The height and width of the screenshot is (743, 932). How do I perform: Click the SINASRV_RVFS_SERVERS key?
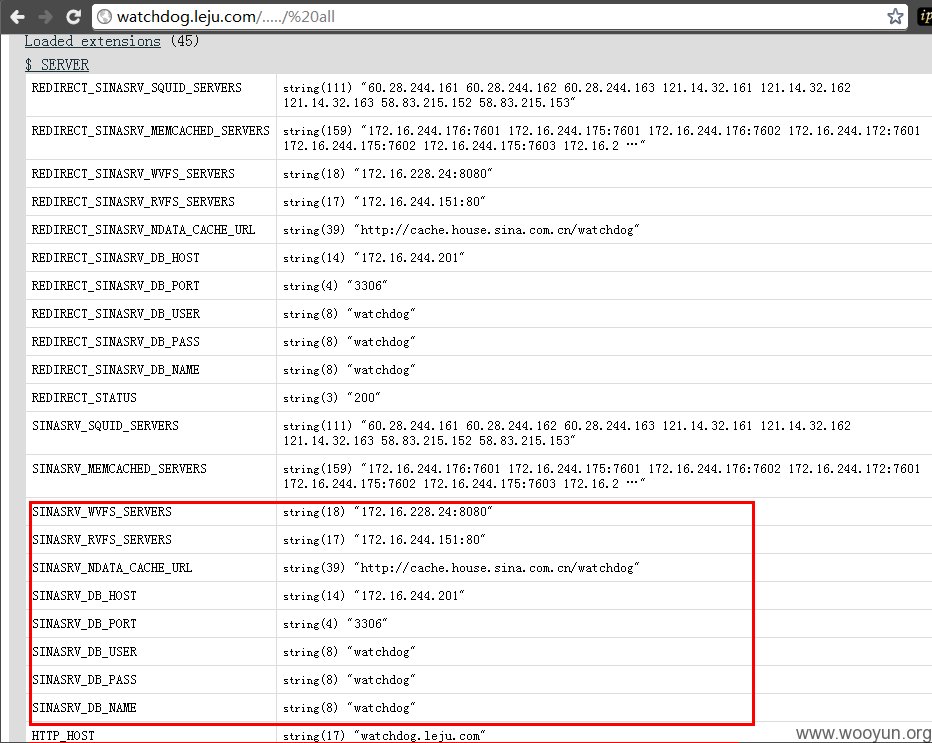point(102,540)
